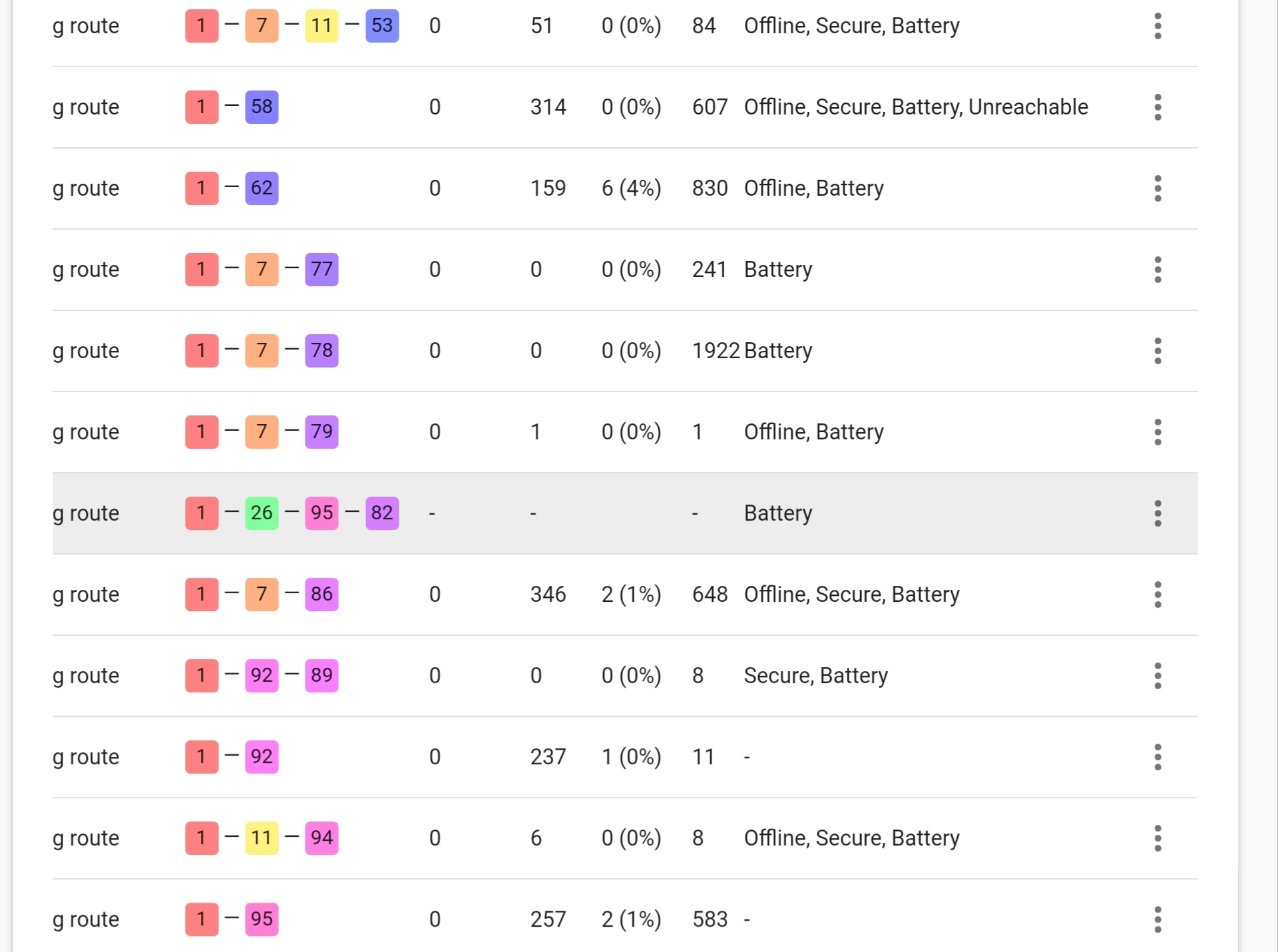Screen dimensions: 1278x952
Task: Click the 1922 value in node 78 row
Action: [x=716, y=351]
